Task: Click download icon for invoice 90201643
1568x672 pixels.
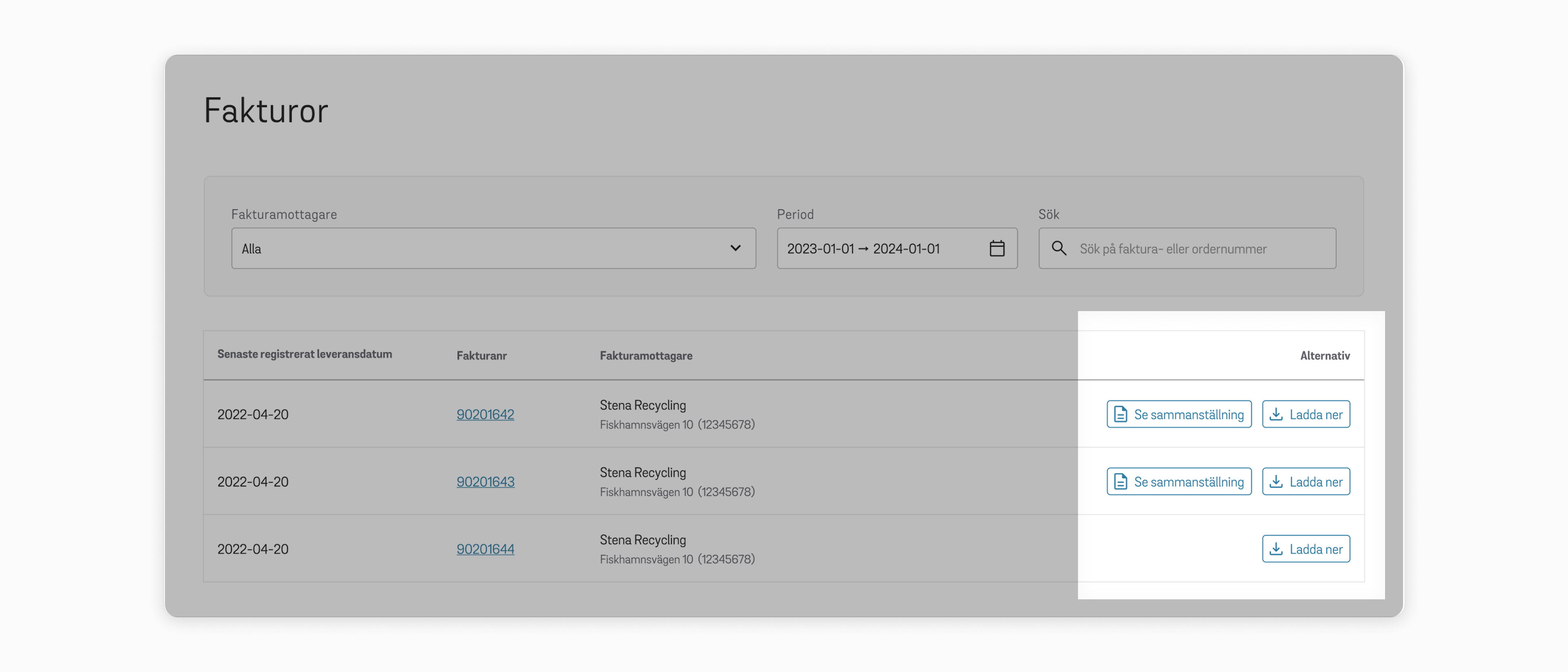Action: tap(1276, 481)
